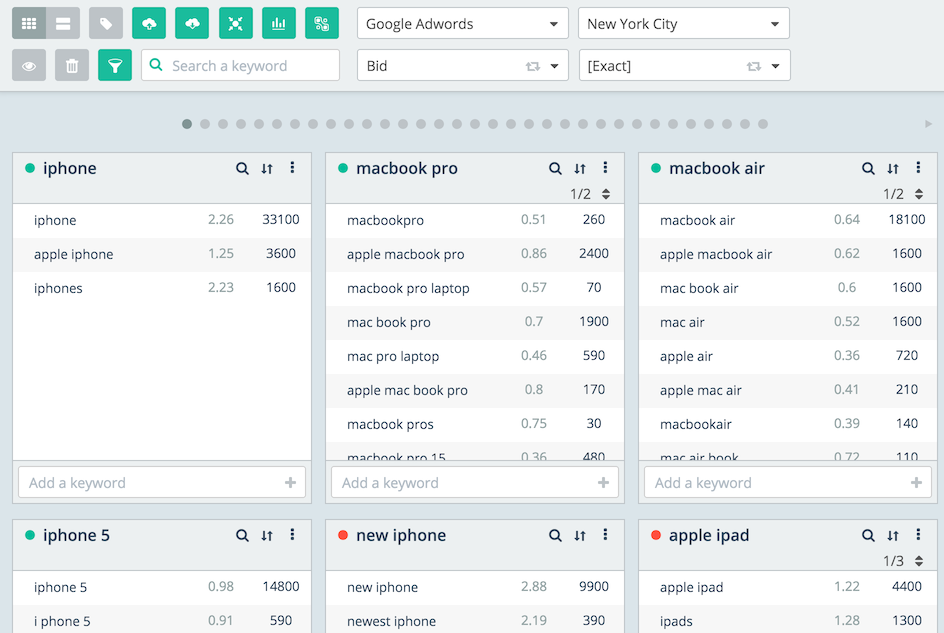Open the three-dot menu for macbook air
This screenshot has width=944, height=633.
[x=918, y=168]
